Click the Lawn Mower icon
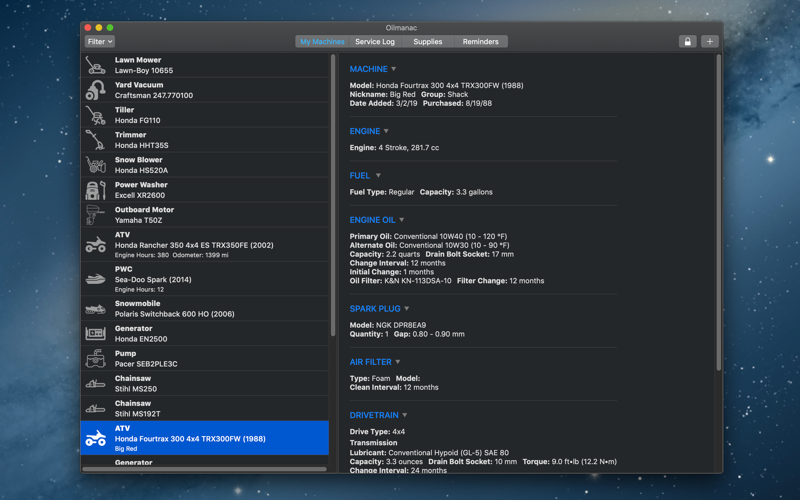 coord(96,66)
